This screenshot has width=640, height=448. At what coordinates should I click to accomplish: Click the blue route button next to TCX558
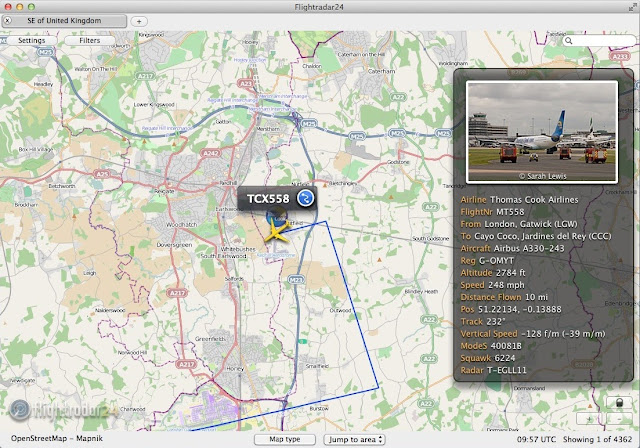pos(305,198)
